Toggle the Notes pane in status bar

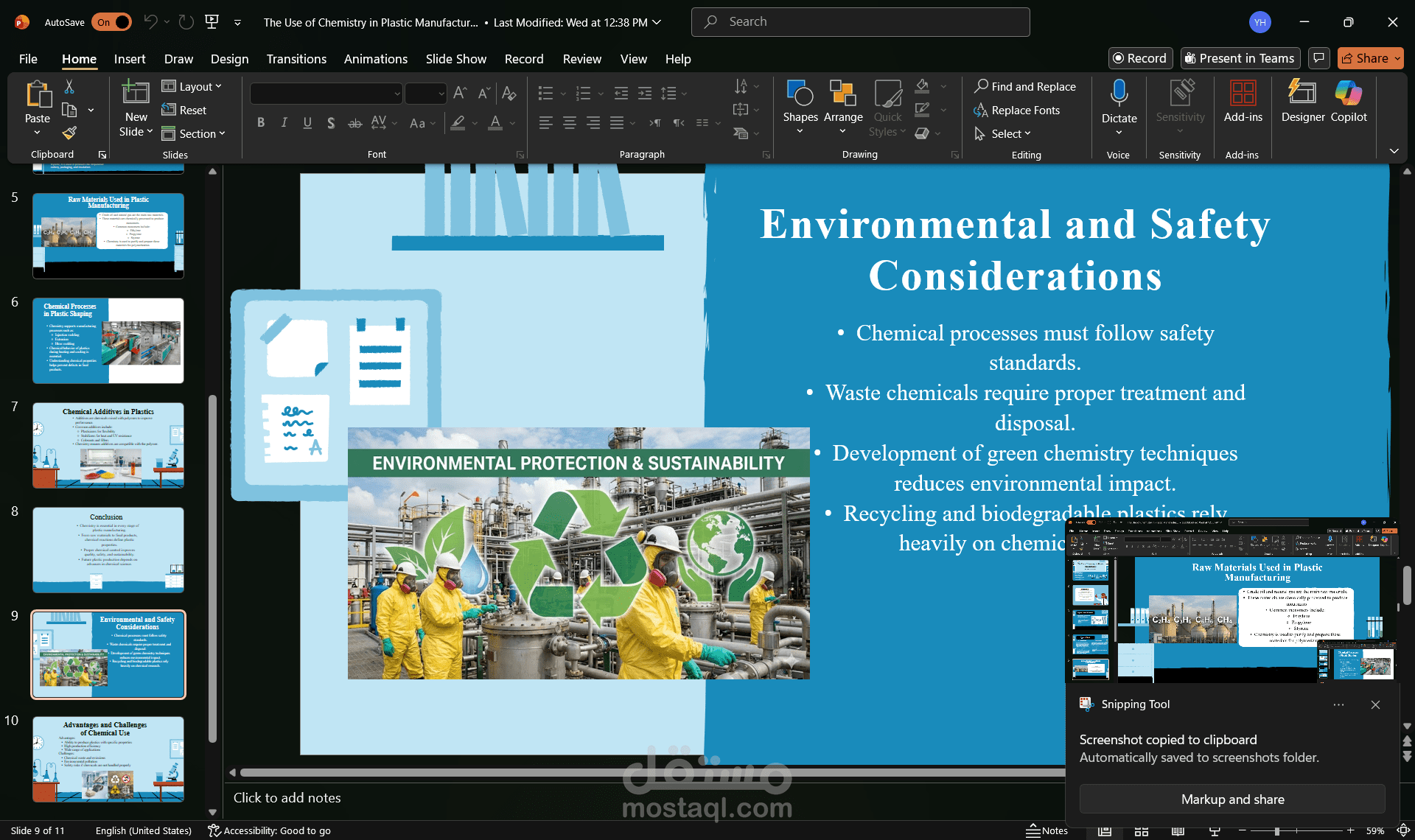(1047, 830)
